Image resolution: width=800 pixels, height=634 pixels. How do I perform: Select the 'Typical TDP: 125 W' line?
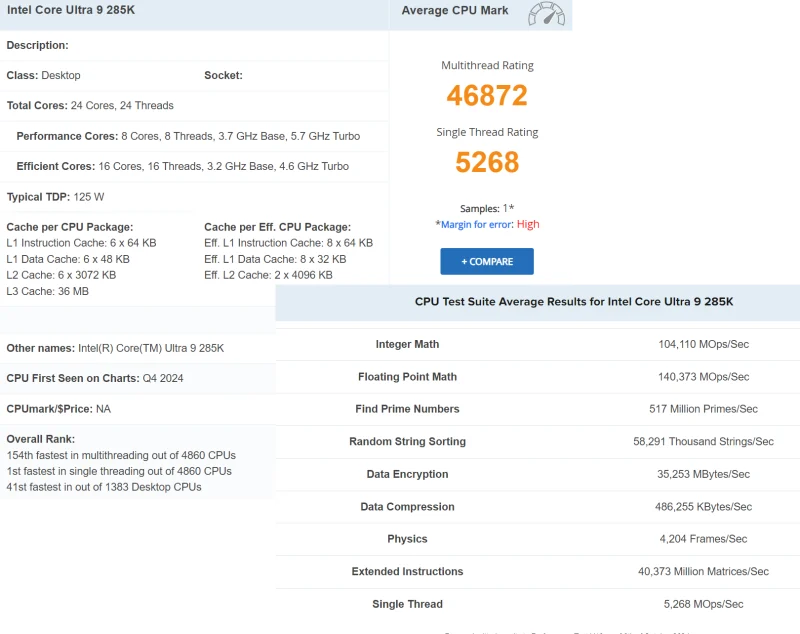(55, 197)
